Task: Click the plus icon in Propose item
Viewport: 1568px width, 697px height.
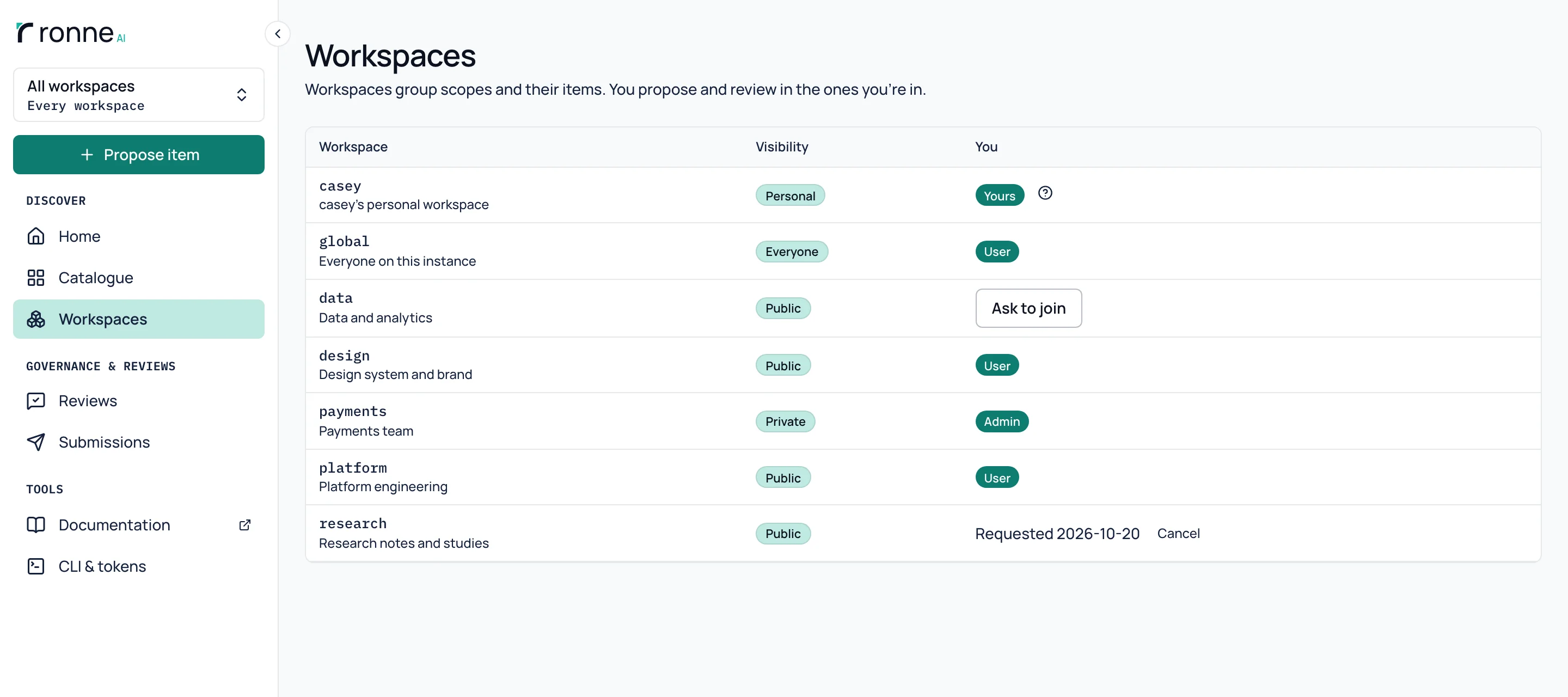Action: click(x=87, y=155)
